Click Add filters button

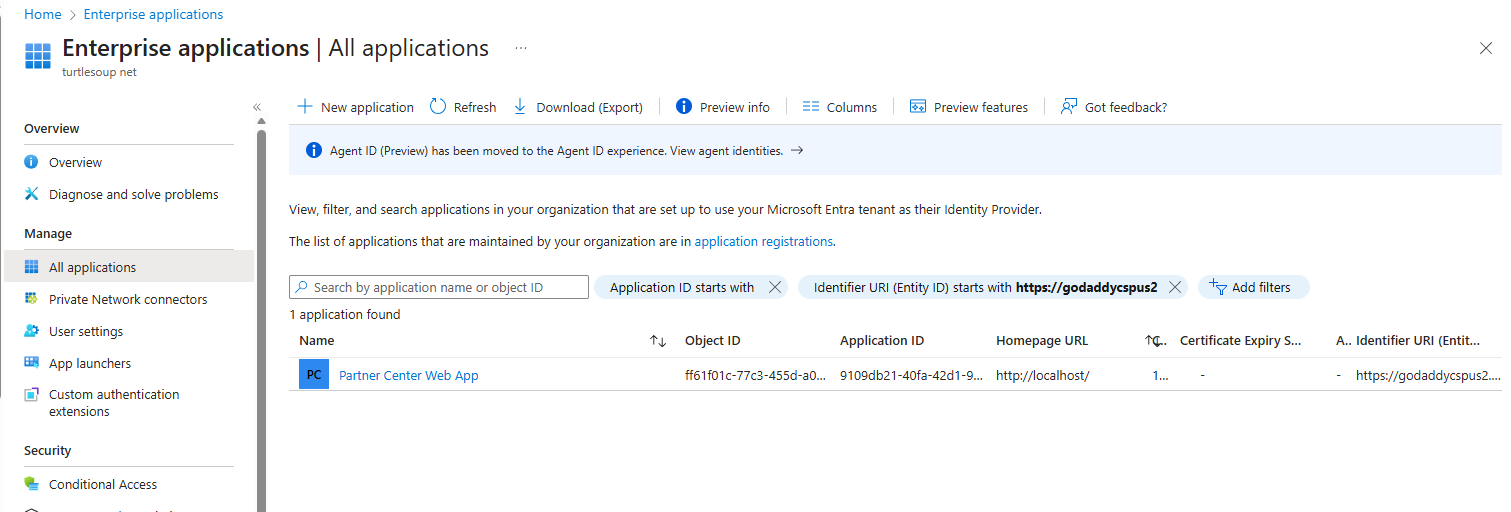[1253, 287]
